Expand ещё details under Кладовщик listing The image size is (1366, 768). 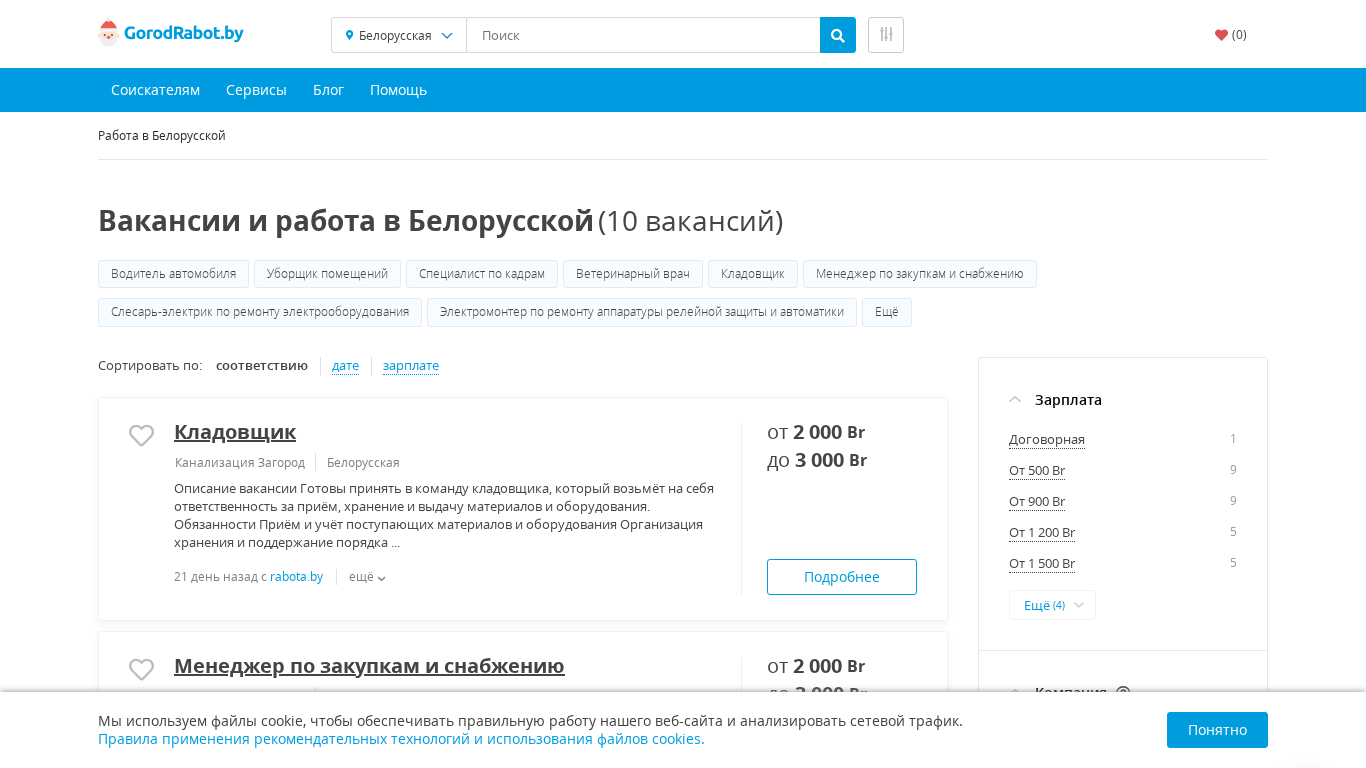367,577
